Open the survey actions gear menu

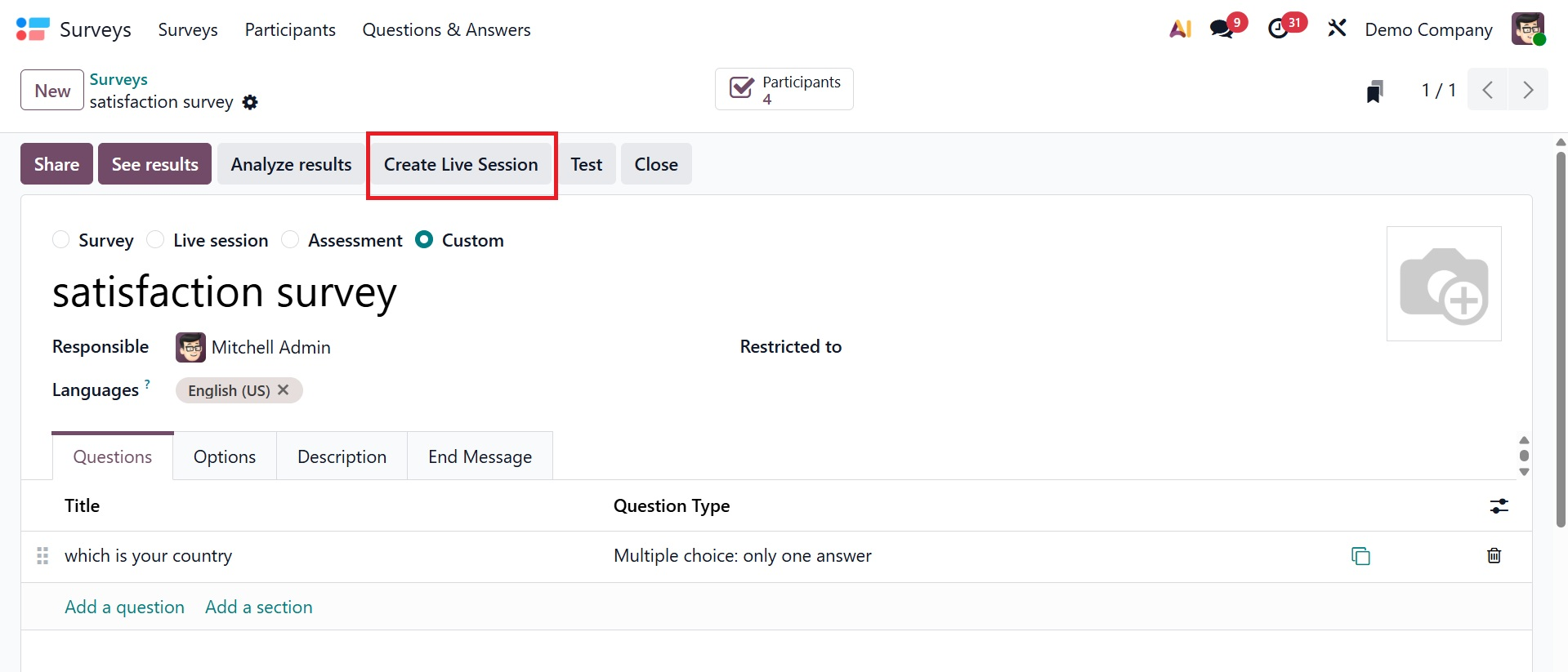(251, 102)
